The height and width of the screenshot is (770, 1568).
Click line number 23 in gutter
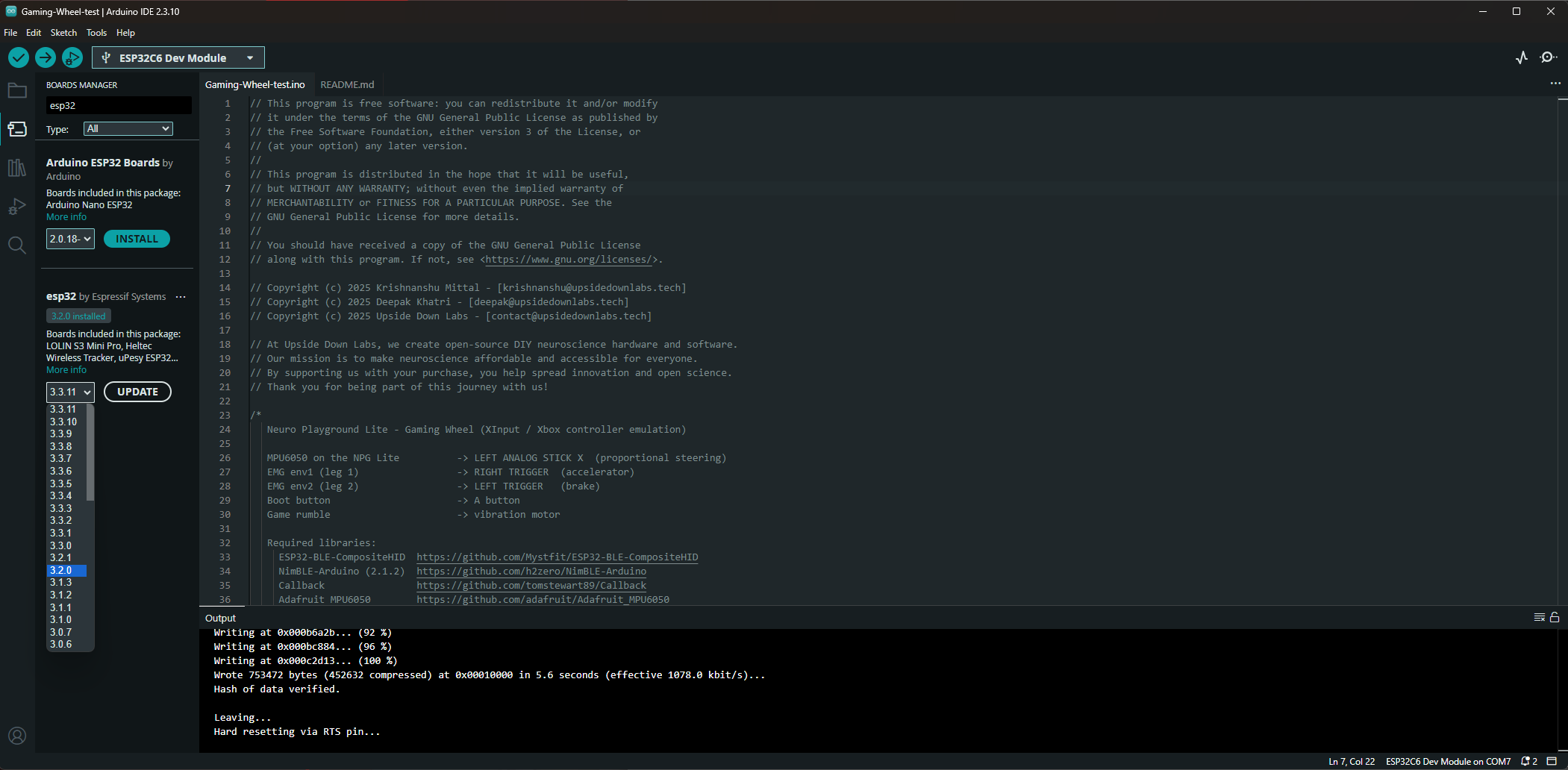tap(225, 416)
